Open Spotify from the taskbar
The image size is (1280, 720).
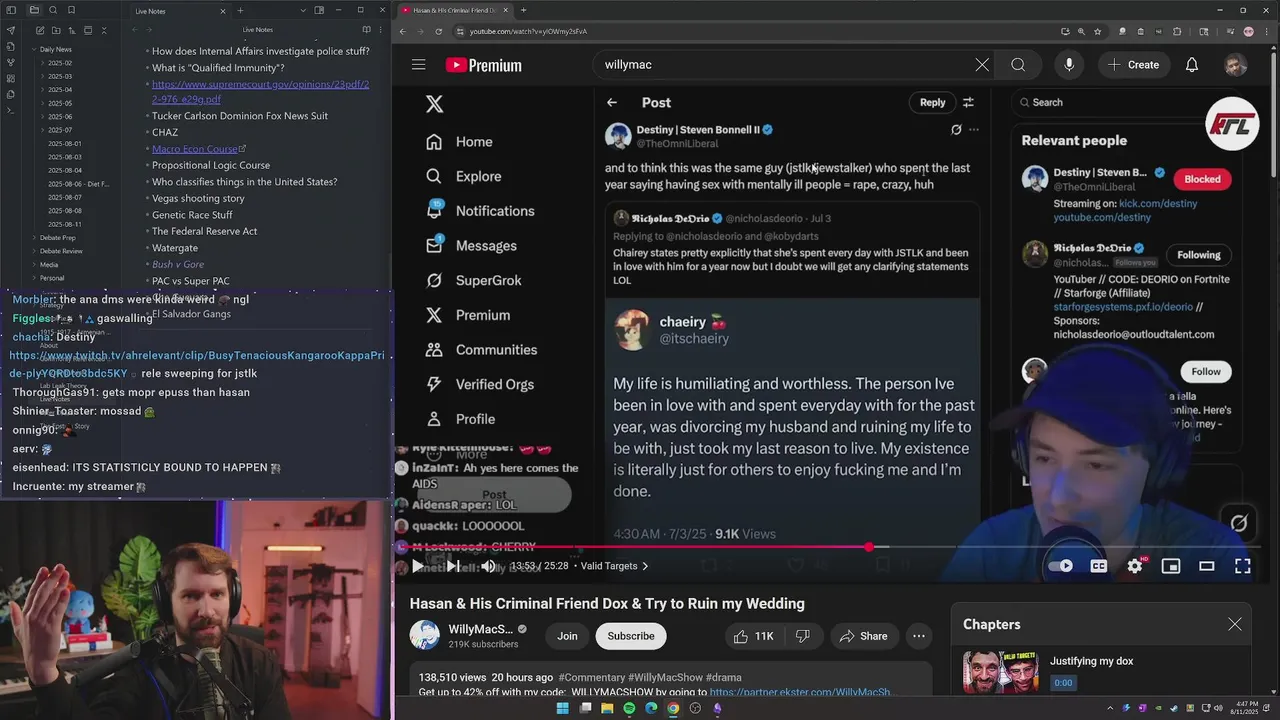tap(629, 708)
